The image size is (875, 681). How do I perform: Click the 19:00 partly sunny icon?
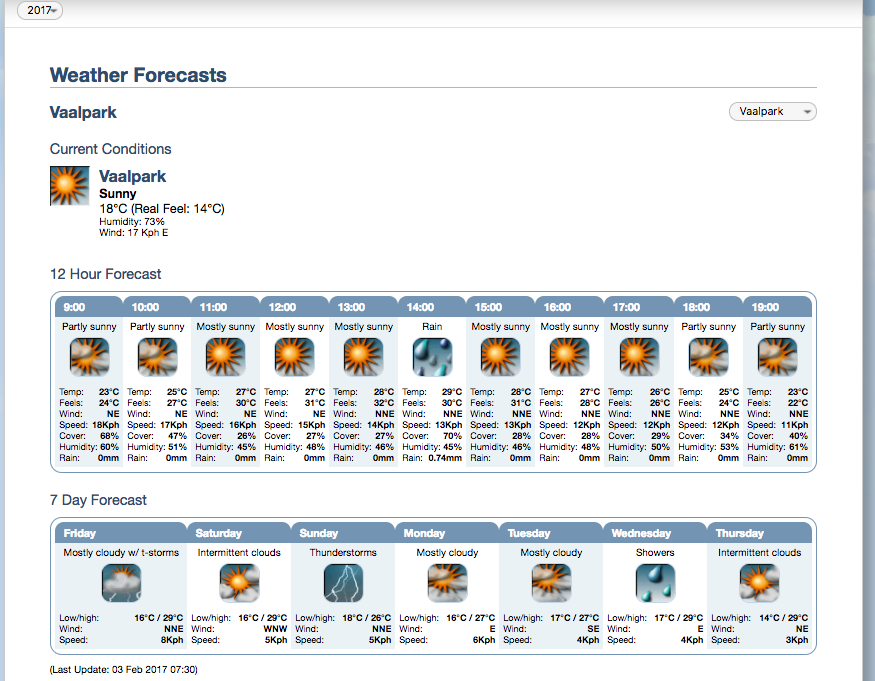click(777, 357)
